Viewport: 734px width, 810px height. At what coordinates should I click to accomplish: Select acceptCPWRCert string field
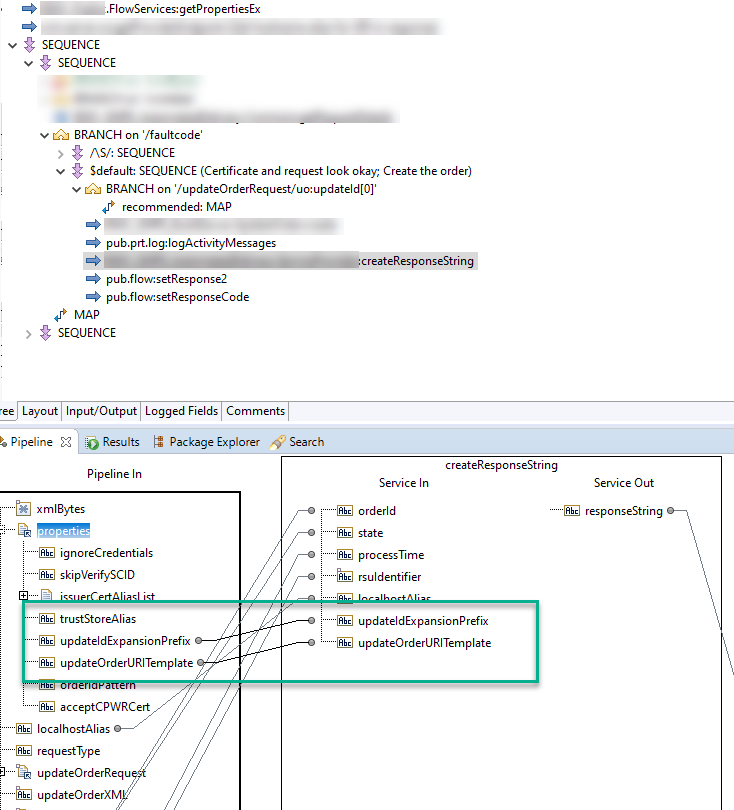(x=105, y=707)
